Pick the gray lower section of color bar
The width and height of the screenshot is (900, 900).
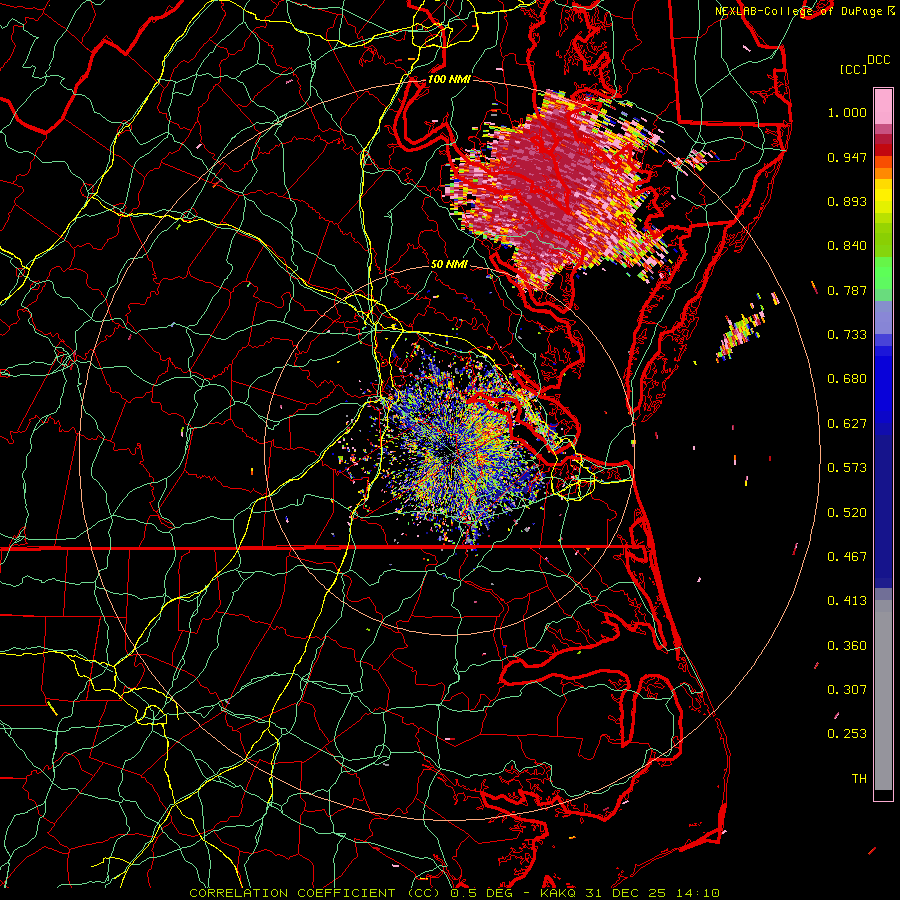click(883, 695)
